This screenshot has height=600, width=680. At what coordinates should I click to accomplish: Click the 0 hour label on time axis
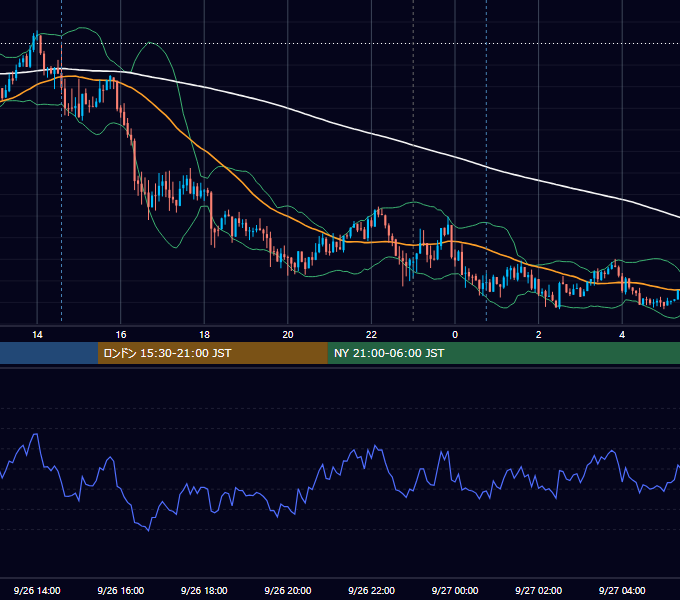tap(455, 335)
